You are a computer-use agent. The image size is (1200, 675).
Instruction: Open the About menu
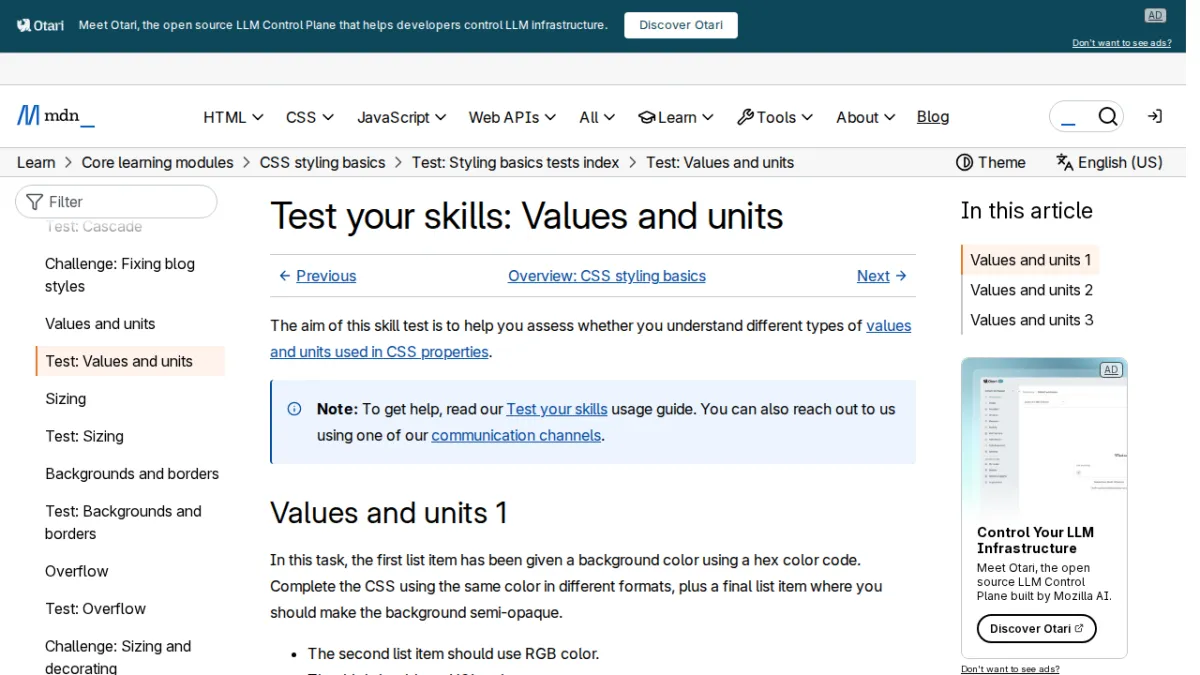(865, 117)
